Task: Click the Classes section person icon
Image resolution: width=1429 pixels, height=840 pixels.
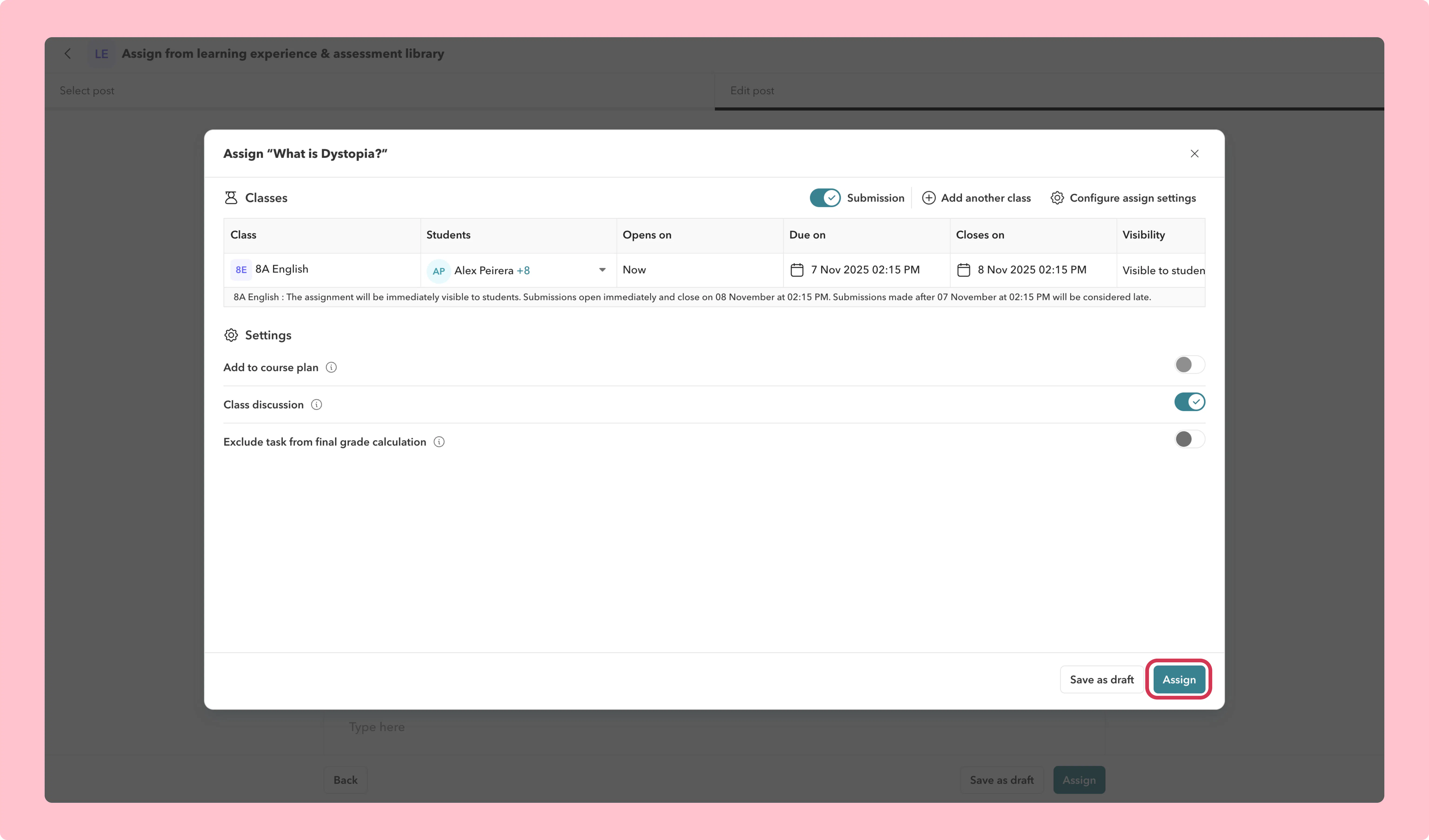Action: tap(231, 198)
